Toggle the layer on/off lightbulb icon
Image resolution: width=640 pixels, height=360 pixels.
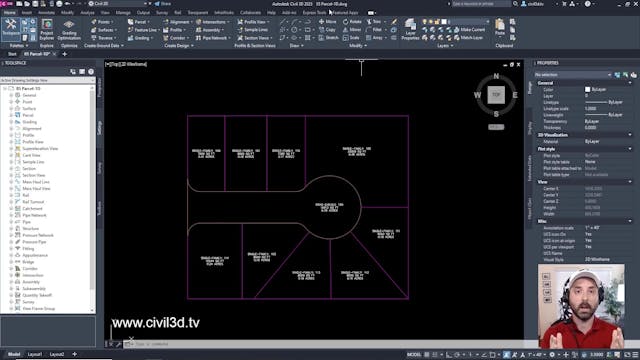424,22
